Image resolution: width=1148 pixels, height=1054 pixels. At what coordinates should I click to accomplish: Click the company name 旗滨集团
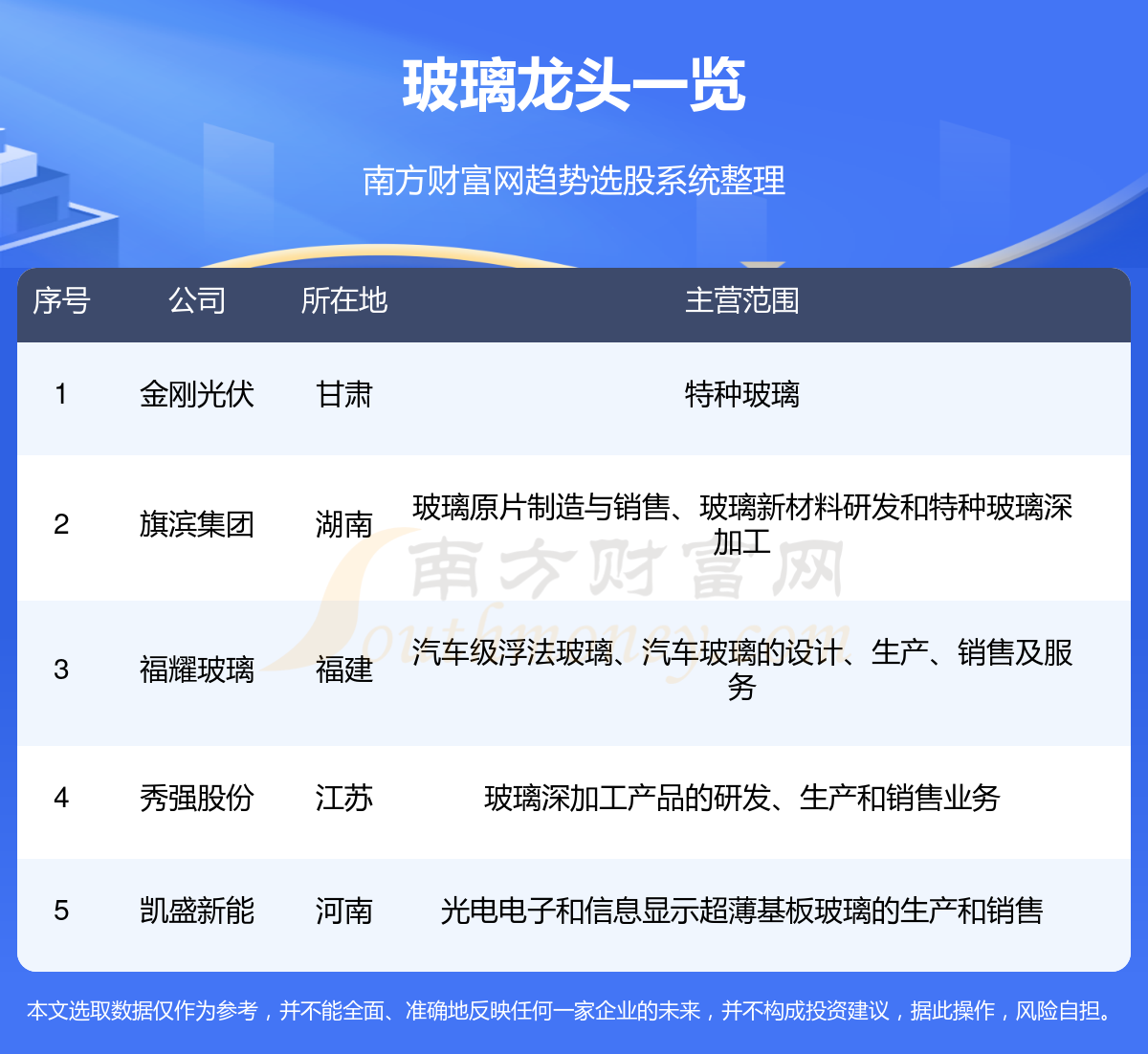click(197, 524)
